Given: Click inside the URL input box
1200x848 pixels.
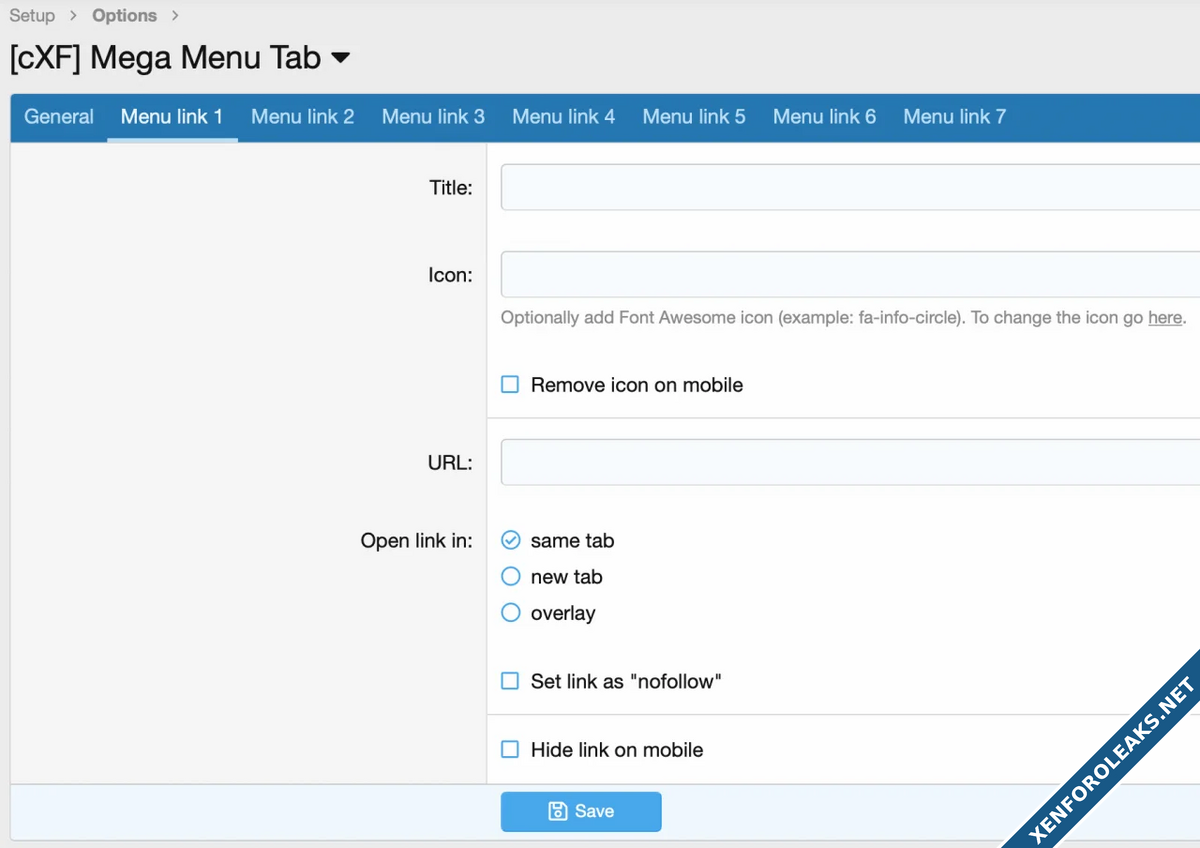Looking at the screenshot, I should 850,462.
